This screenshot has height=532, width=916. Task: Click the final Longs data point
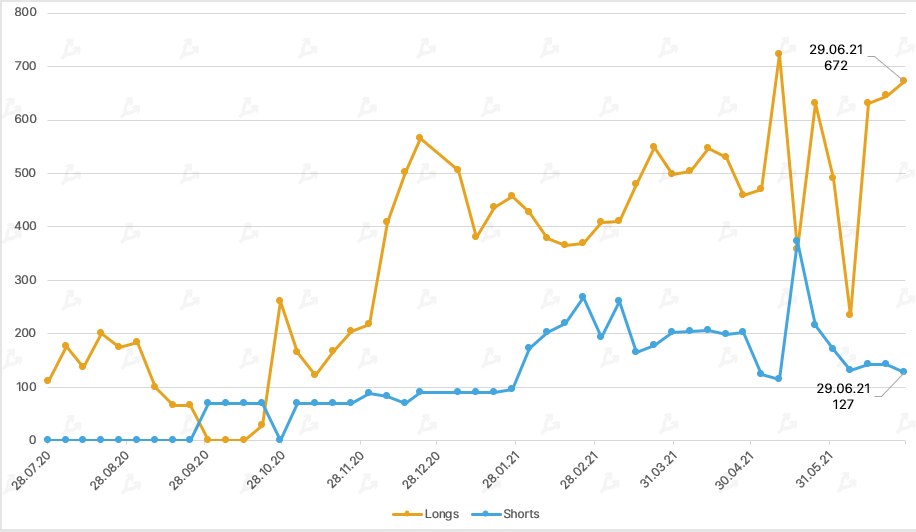point(904,81)
